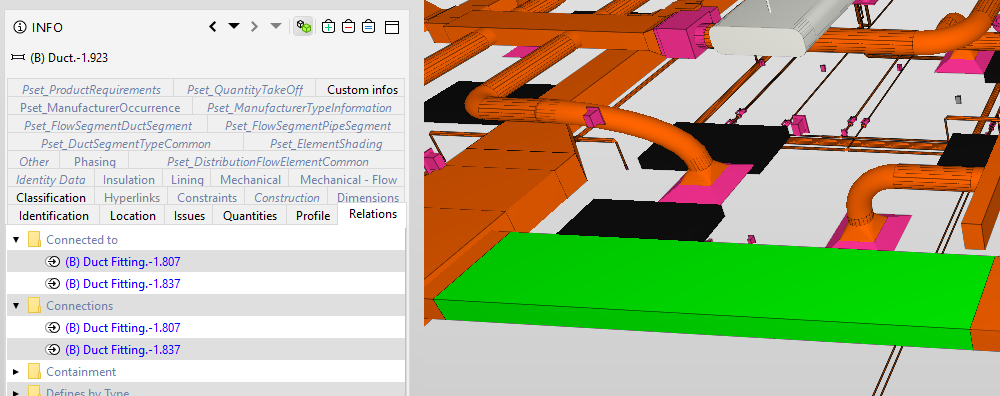Open Pset_DistributionFlowElementCommon tab
Viewport: 1000px width, 396px height.
(x=267, y=161)
